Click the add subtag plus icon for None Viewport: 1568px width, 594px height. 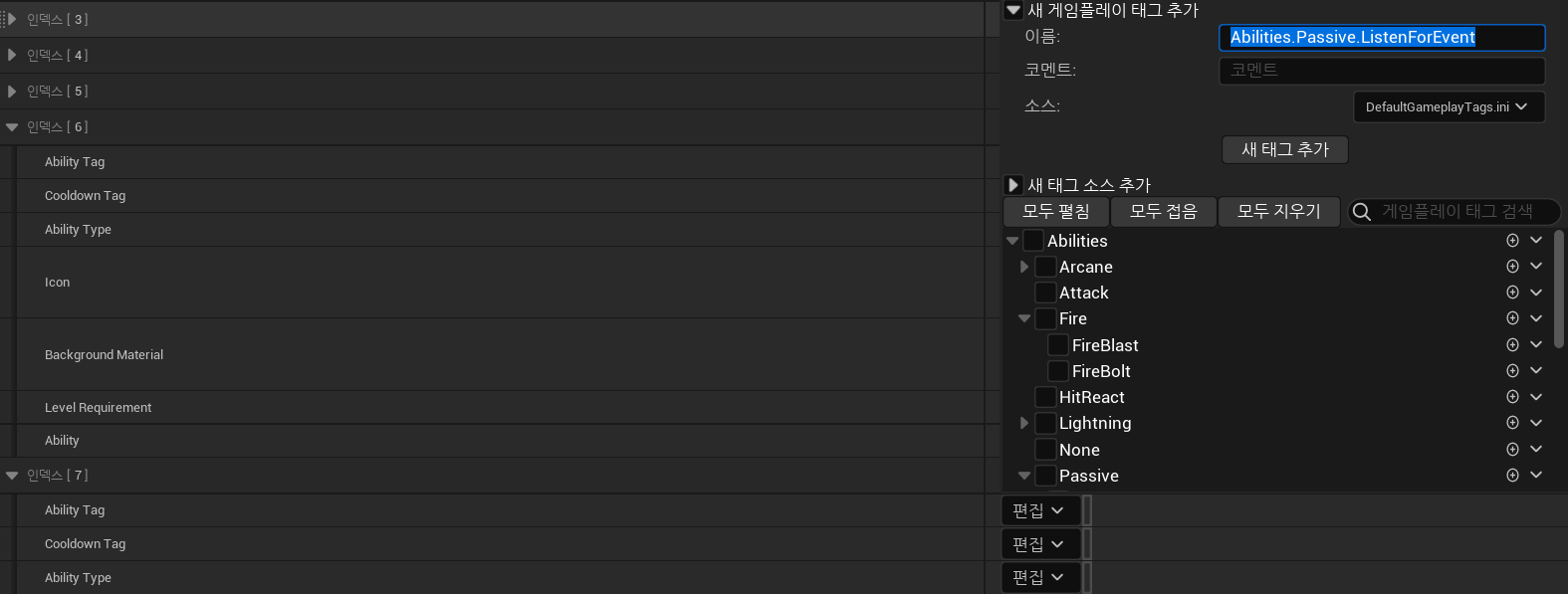[x=1512, y=450]
